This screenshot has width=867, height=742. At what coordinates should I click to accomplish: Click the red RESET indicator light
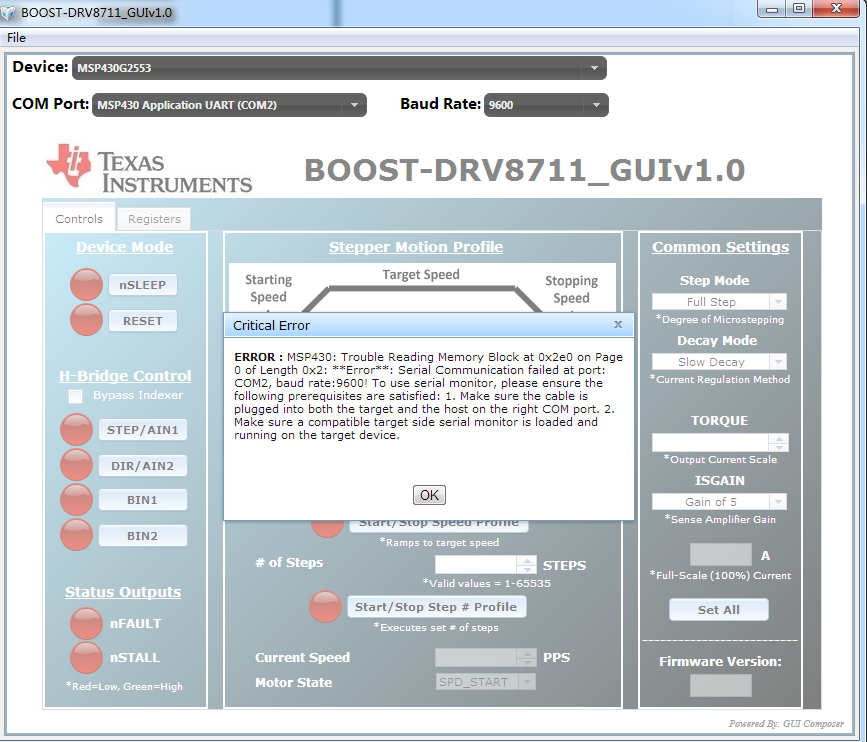[x=86, y=320]
